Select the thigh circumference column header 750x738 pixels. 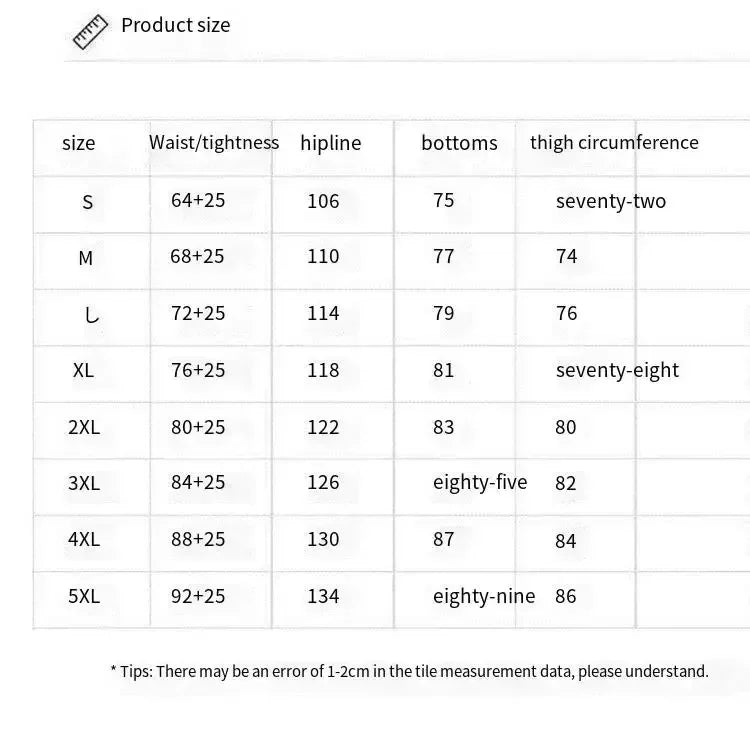point(614,142)
